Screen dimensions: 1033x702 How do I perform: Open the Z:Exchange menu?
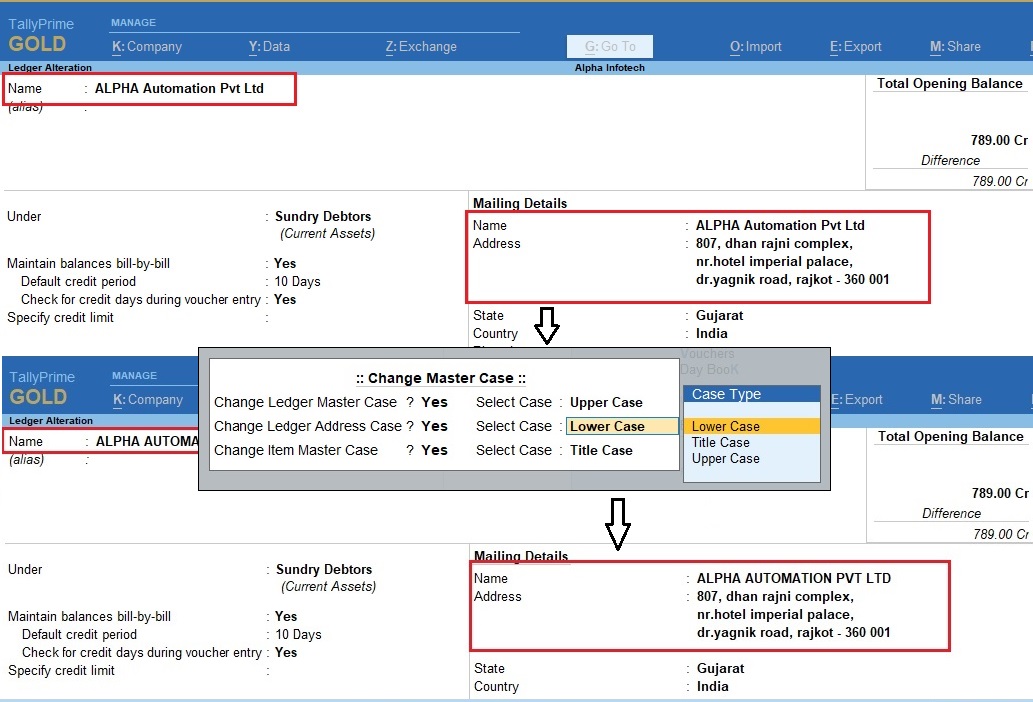click(x=421, y=46)
